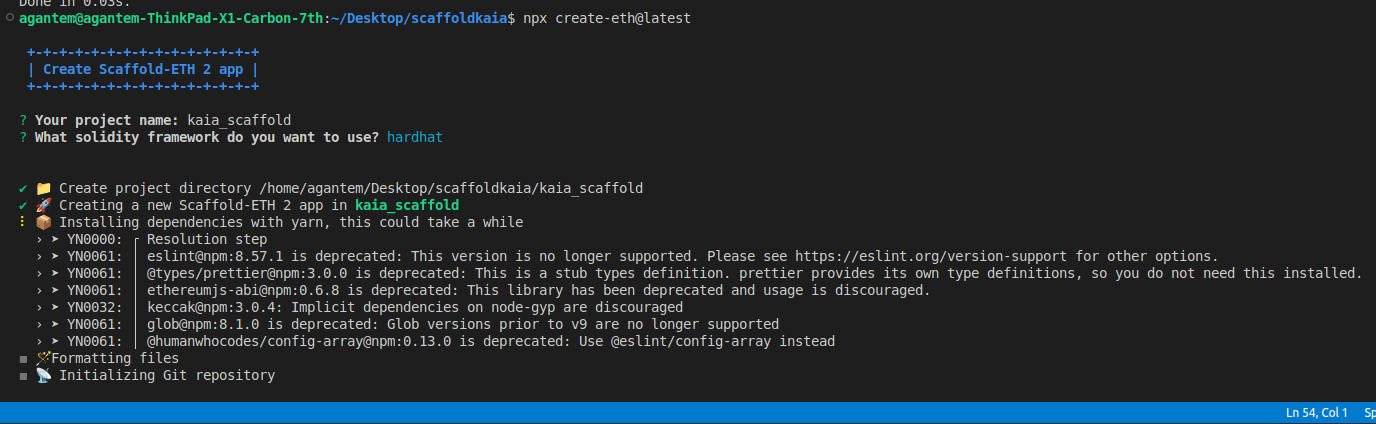Expand the chevron on the YN0000 Resolution step line
This screenshot has height=424, width=1376.
click(39, 239)
